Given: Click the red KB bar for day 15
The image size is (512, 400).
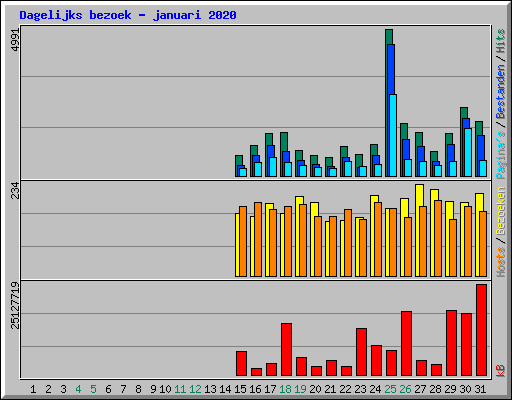Looking at the screenshot, I should coord(241,363).
